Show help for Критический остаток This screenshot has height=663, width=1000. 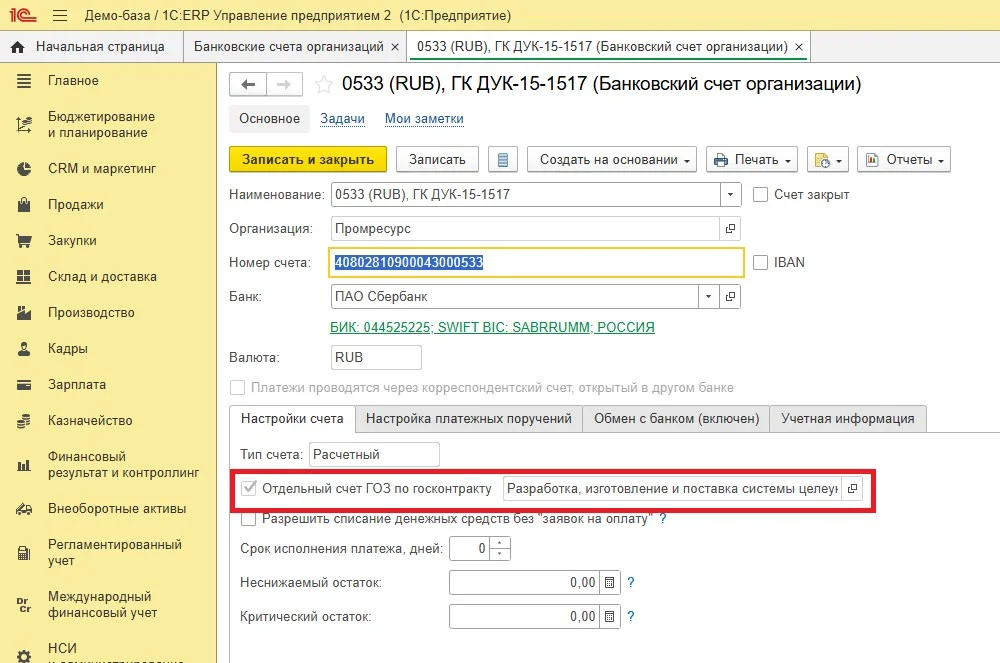631,616
